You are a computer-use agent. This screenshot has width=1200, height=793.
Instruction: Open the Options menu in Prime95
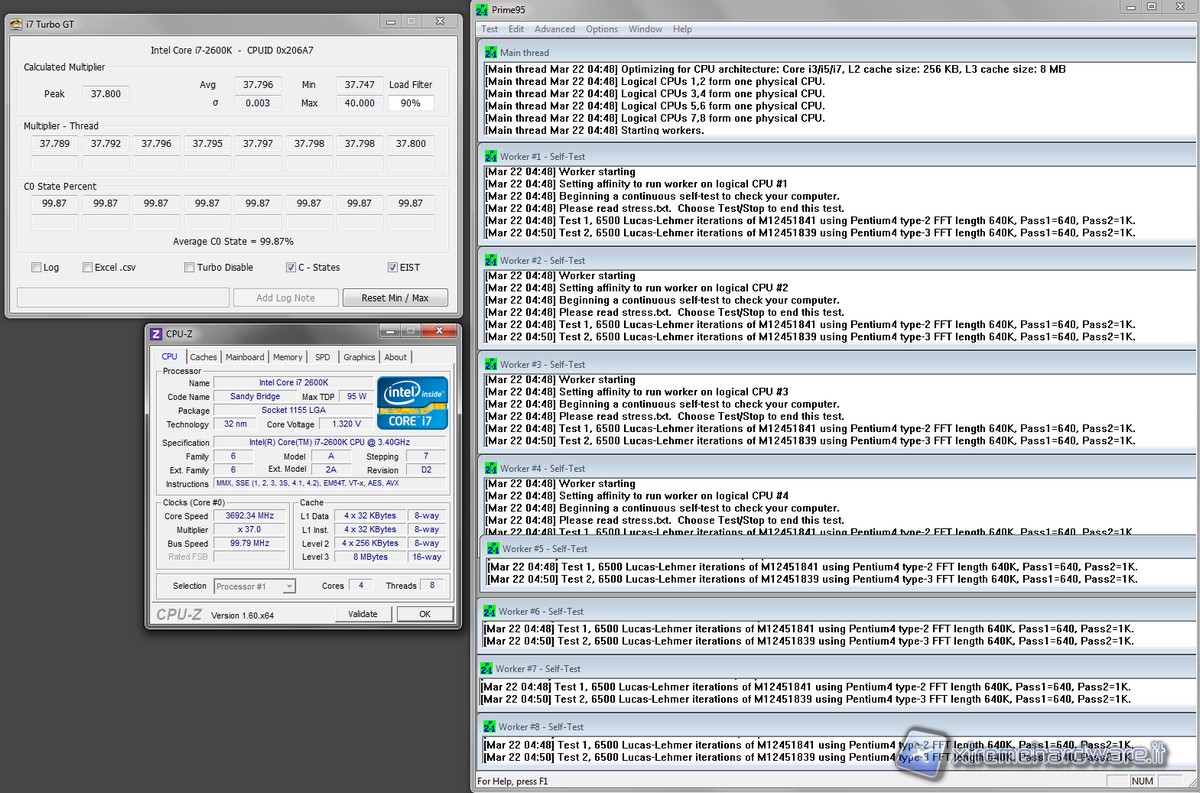pyautogui.click(x=602, y=29)
